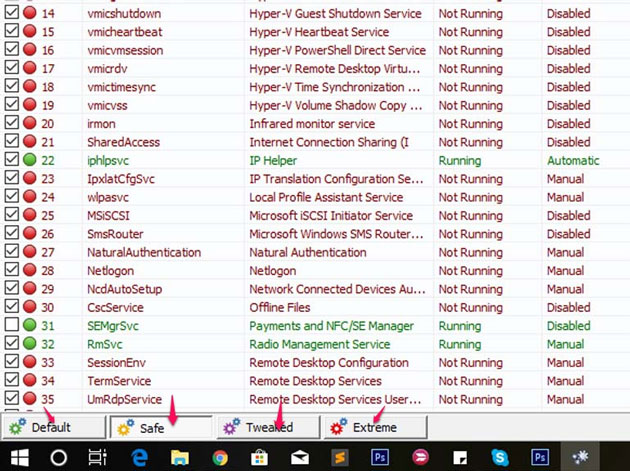Click red status icon for vmicrdv
630x471 pixels.
click(29, 68)
